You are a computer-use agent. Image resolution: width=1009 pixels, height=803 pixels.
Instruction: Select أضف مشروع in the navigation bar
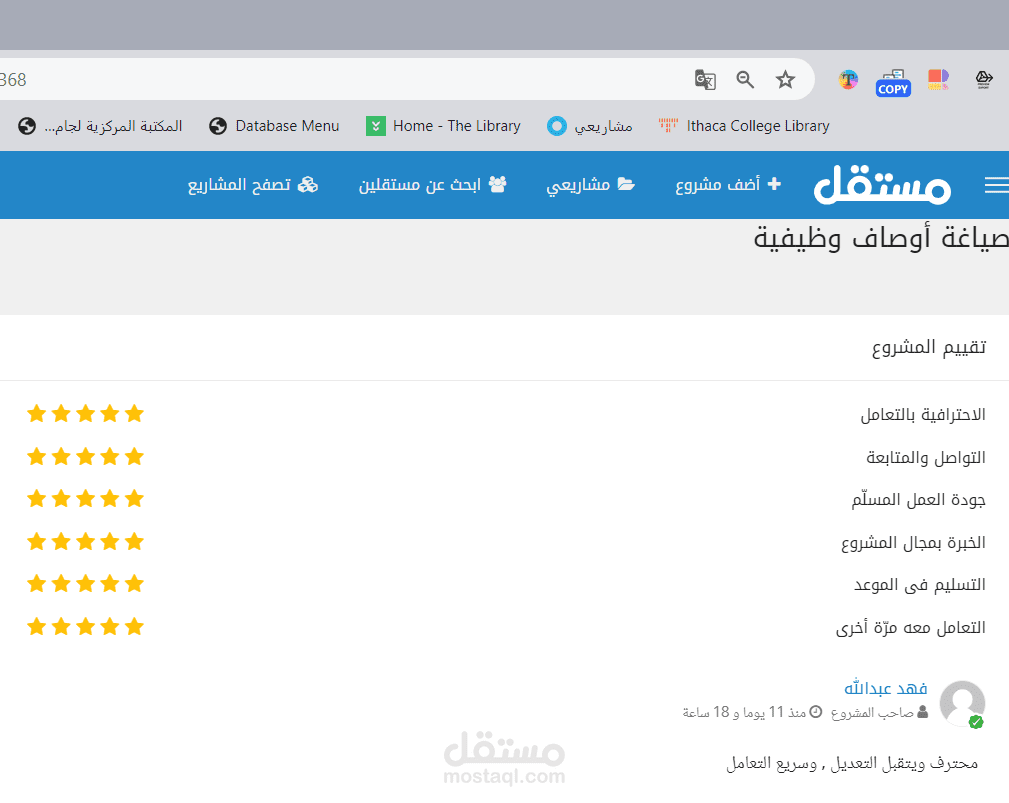pos(728,185)
